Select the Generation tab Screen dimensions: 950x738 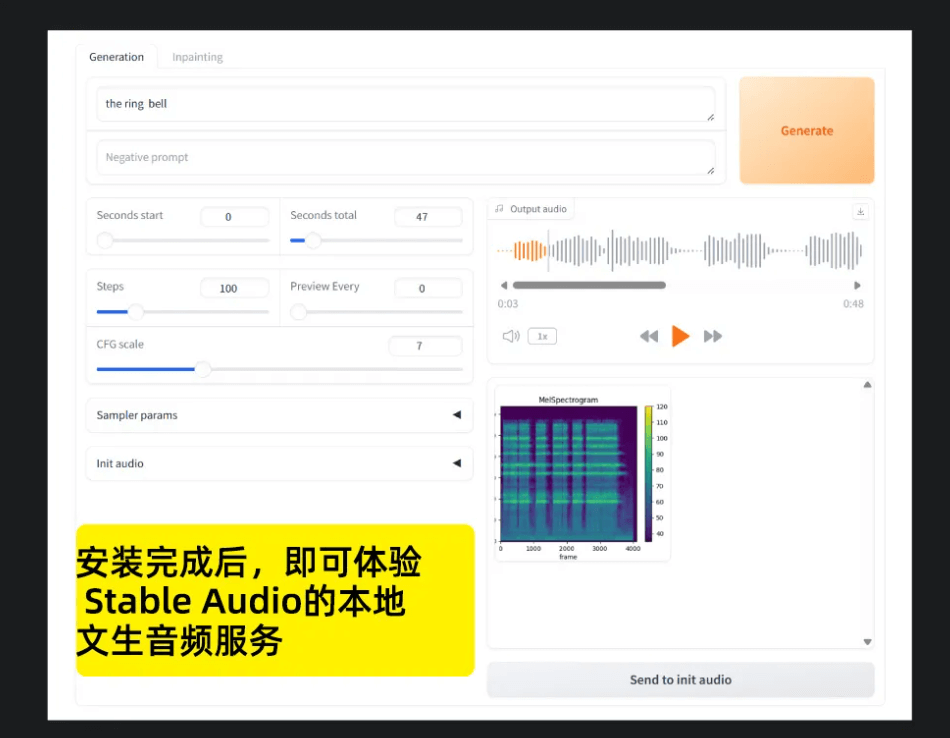pyautogui.click(x=116, y=57)
